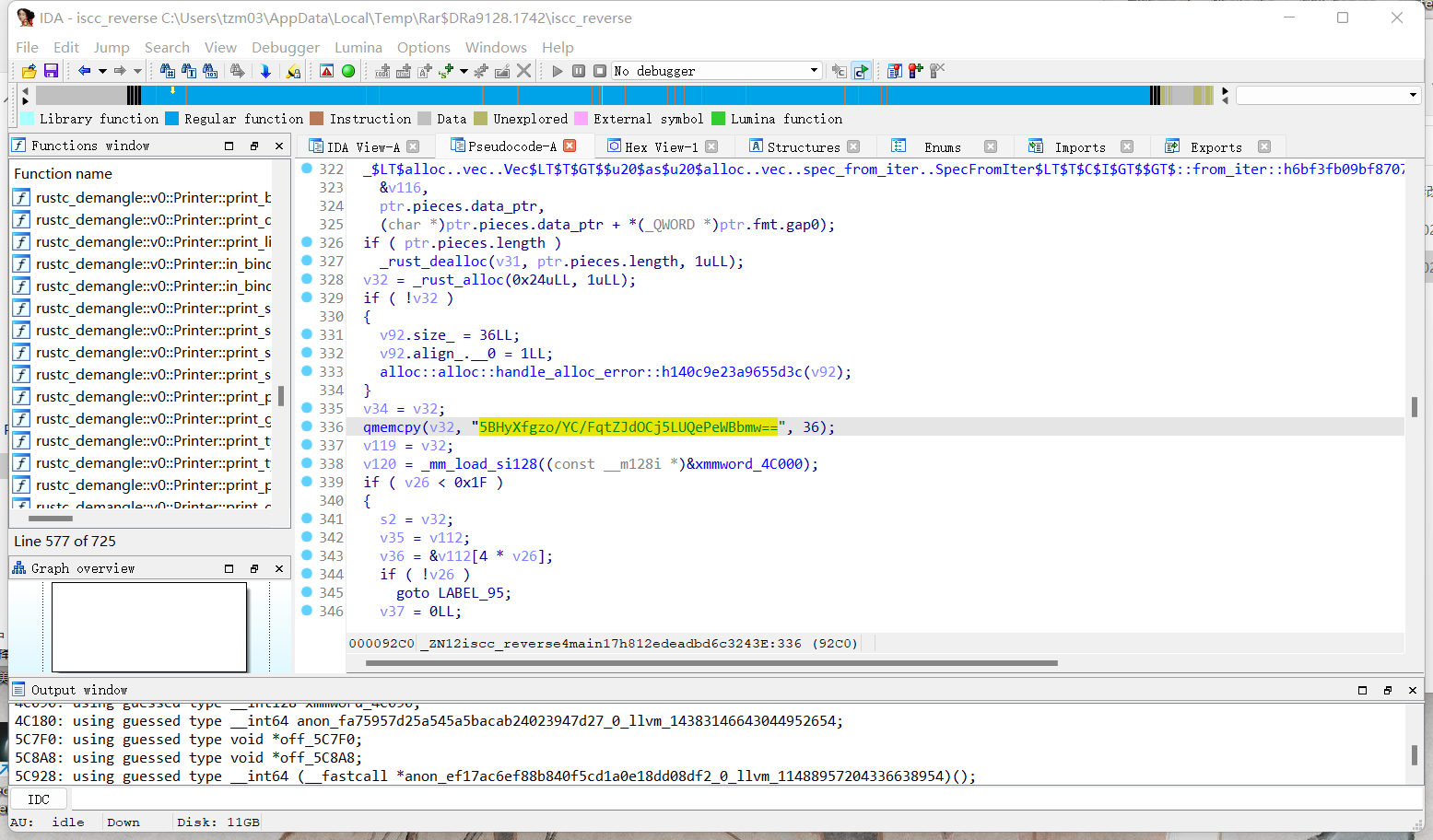
Task: Click the grey binoculars search-next icon
Action: [238, 71]
